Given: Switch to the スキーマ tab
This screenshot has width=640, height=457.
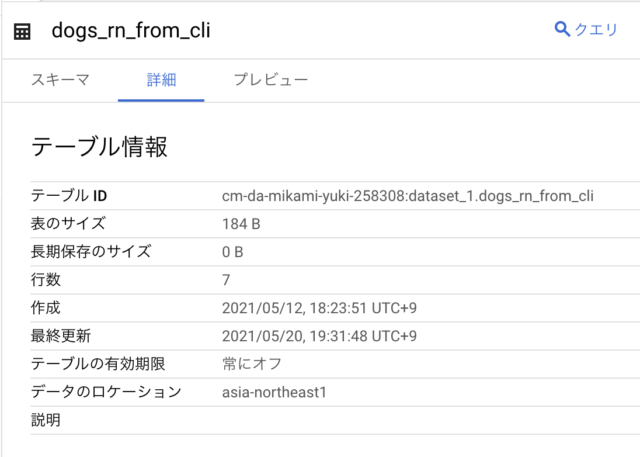Looking at the screenshot, I should [60, 80].
